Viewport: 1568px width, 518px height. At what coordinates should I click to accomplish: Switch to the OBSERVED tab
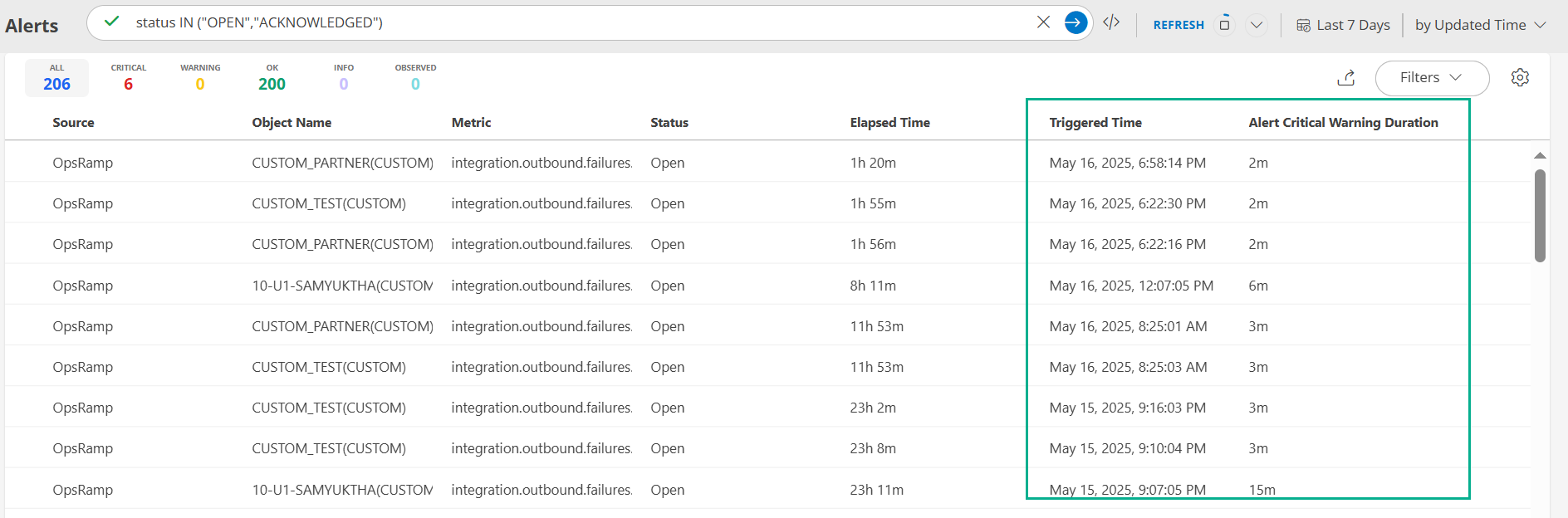pyautogui.click(x=415, y=78)
